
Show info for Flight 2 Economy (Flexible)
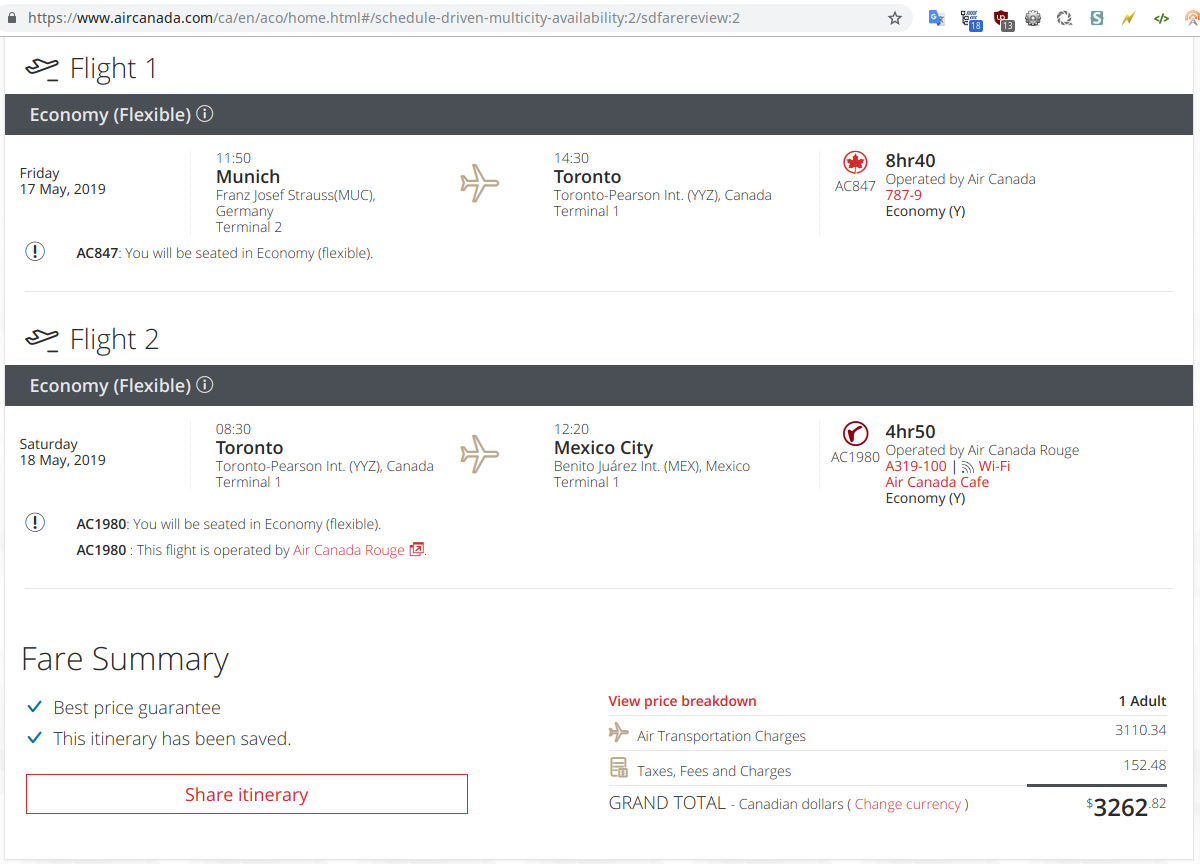tap(205, 385)
